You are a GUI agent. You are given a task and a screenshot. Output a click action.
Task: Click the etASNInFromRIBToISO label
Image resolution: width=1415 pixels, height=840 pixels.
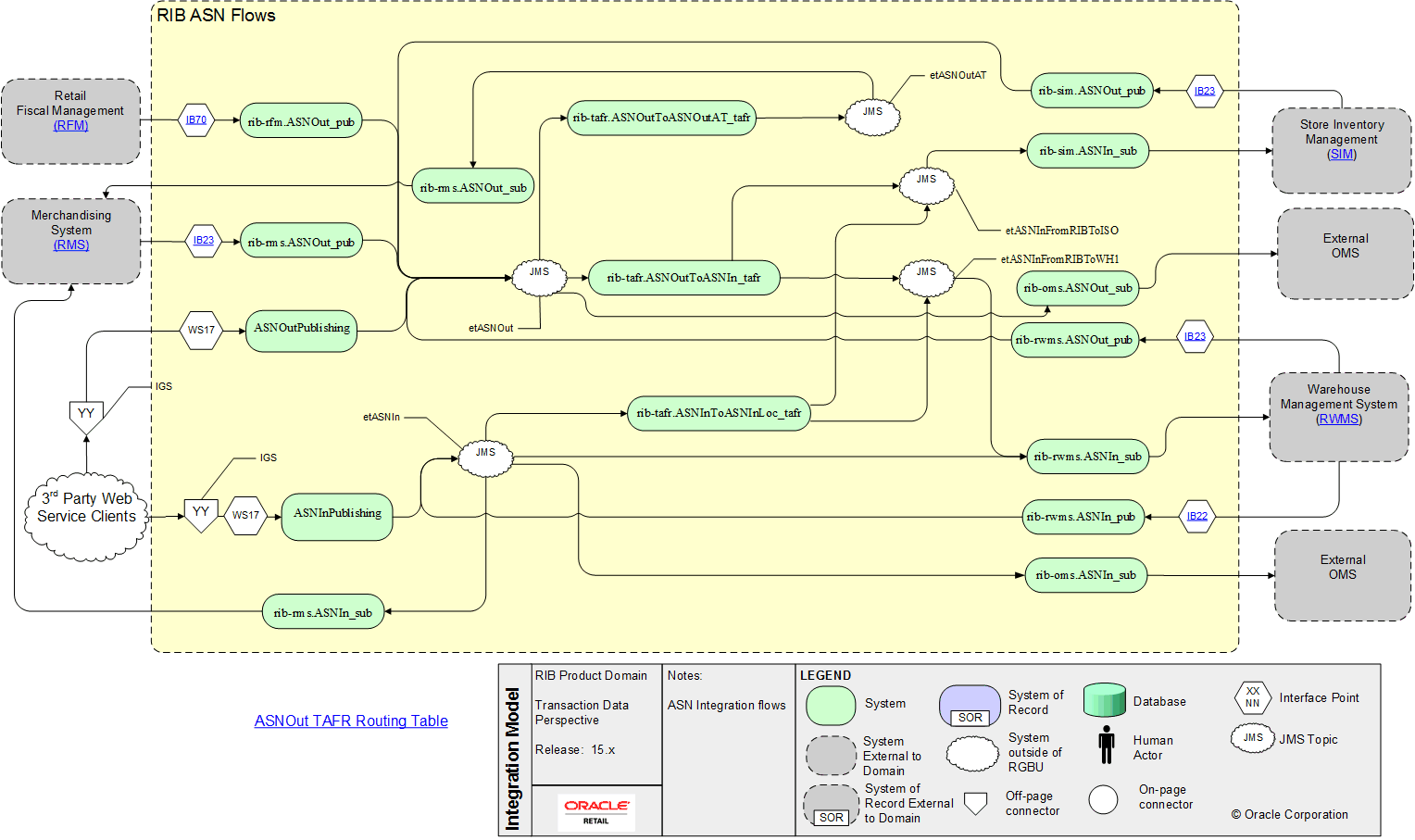(1062, 231)
